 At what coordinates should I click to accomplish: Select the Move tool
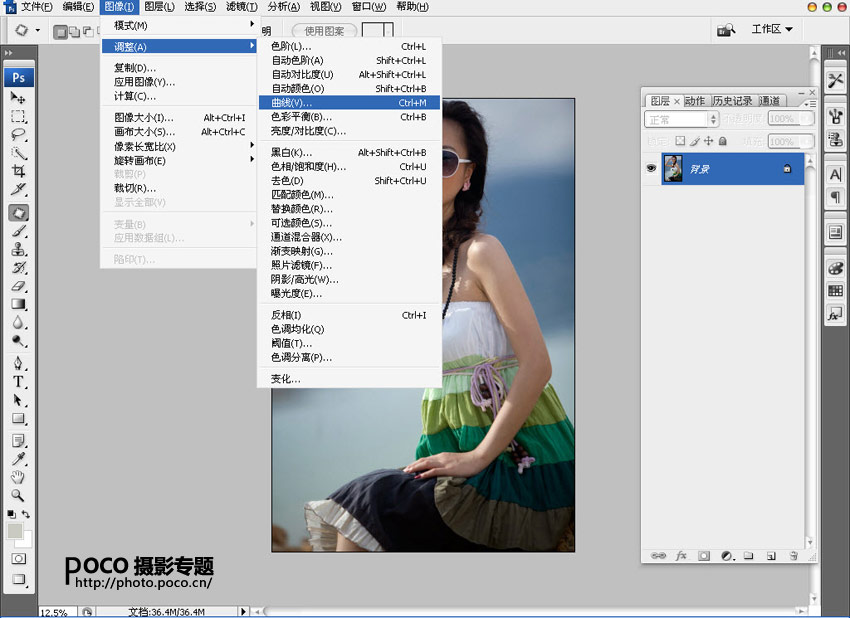tap(18, 98)
